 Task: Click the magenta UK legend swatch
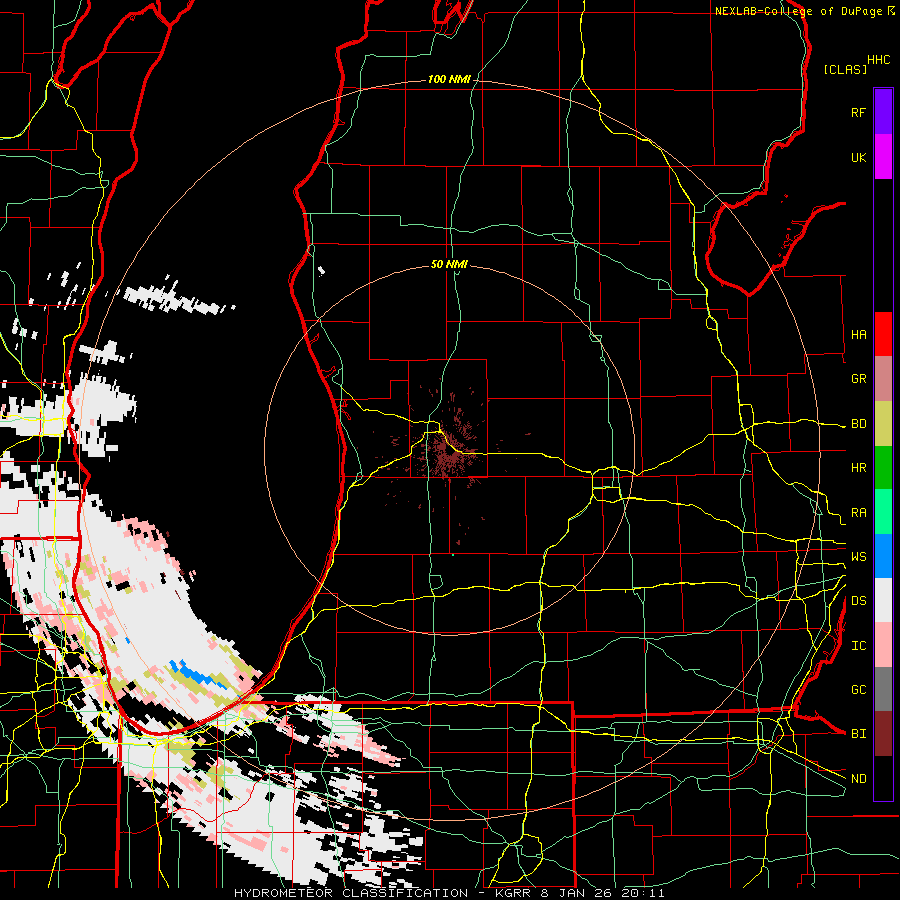pyautogui.click(x=883, y=157)
